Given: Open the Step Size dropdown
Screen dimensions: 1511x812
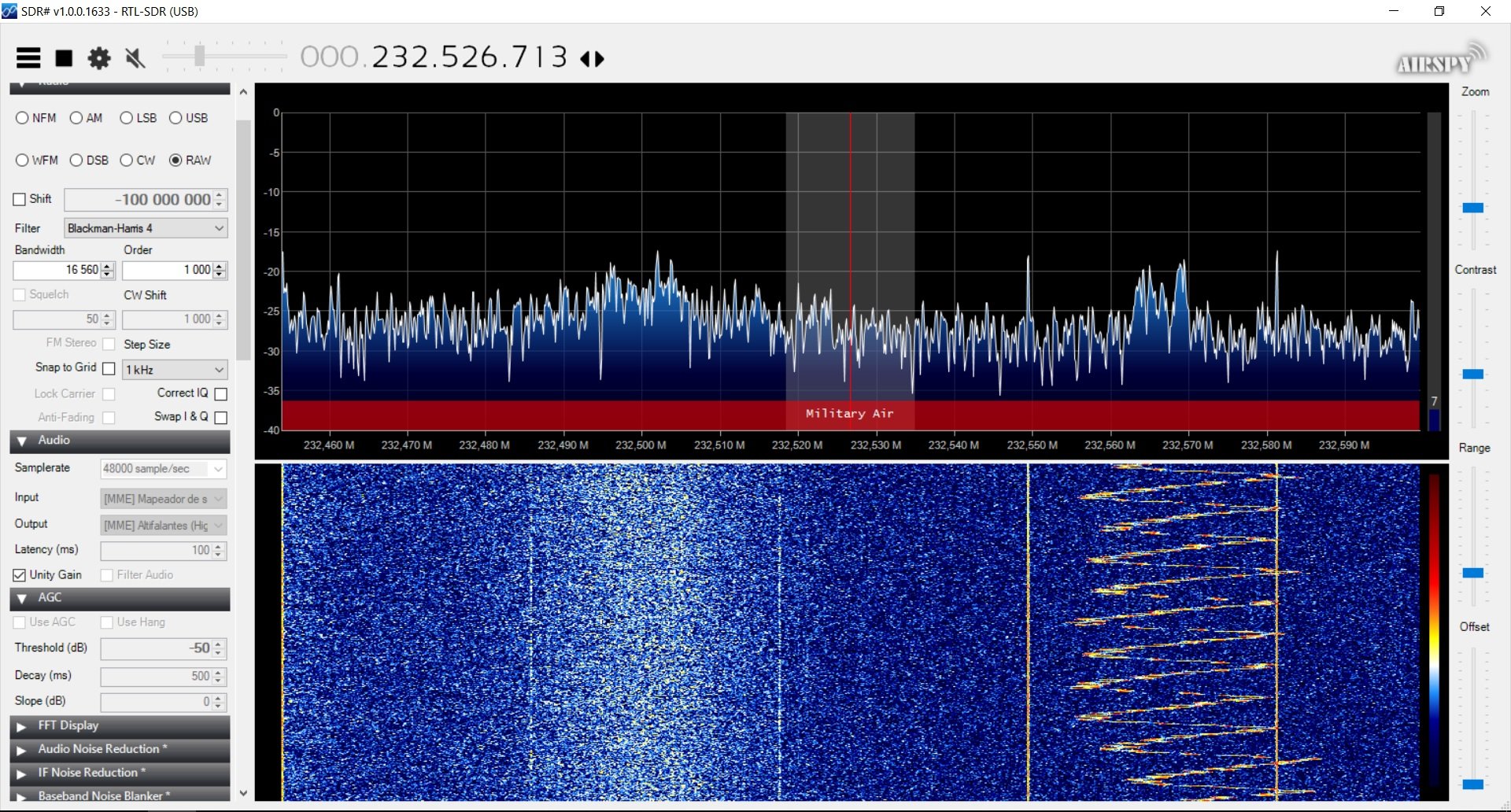Looking at the screenshot, I should point(175,370).
